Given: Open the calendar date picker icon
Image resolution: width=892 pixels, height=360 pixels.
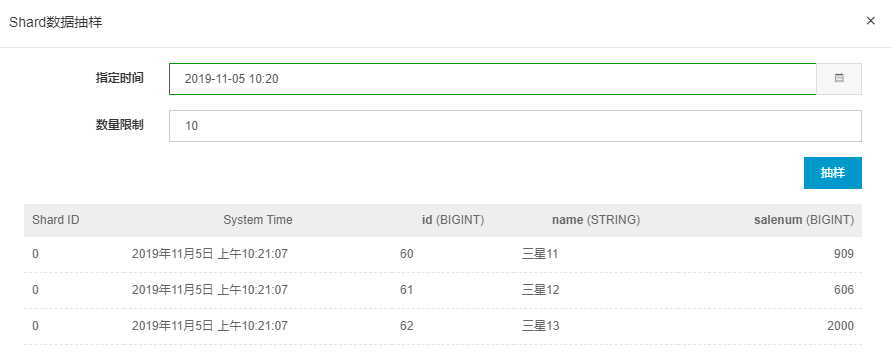Looking at the screenshot, I should pos(839,79).
